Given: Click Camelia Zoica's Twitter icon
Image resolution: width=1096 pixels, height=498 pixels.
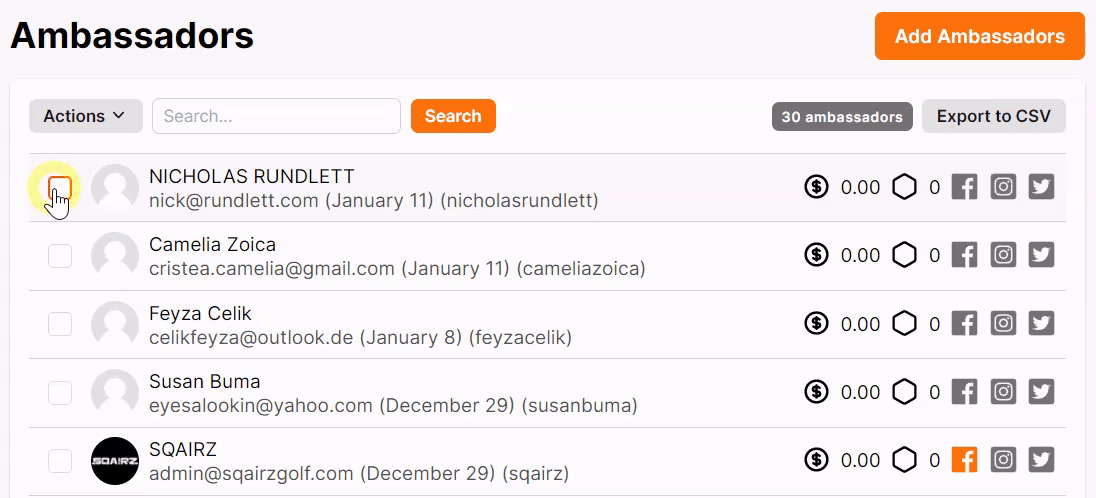Looking at the screenshot, I should coord(1041,255).
